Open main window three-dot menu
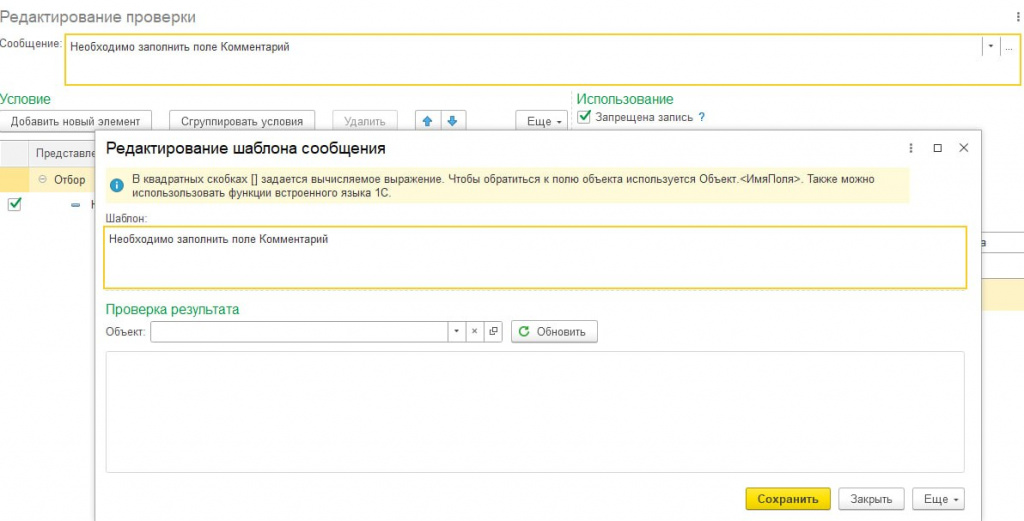Screen dimensions: 1024x521 pos(1017,17)
